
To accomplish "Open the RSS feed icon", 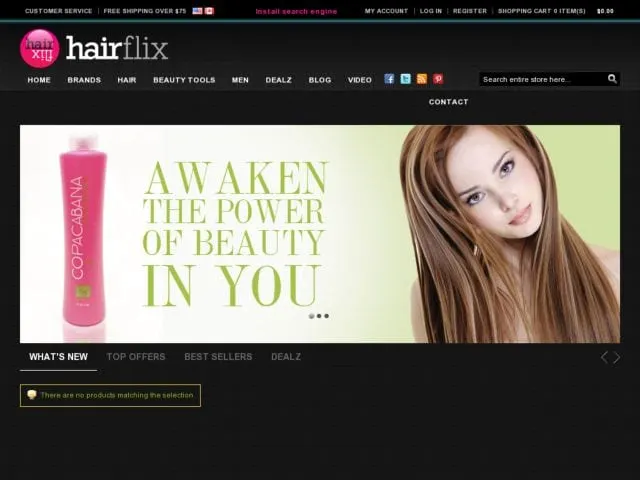I will click(x=422, y=79).
